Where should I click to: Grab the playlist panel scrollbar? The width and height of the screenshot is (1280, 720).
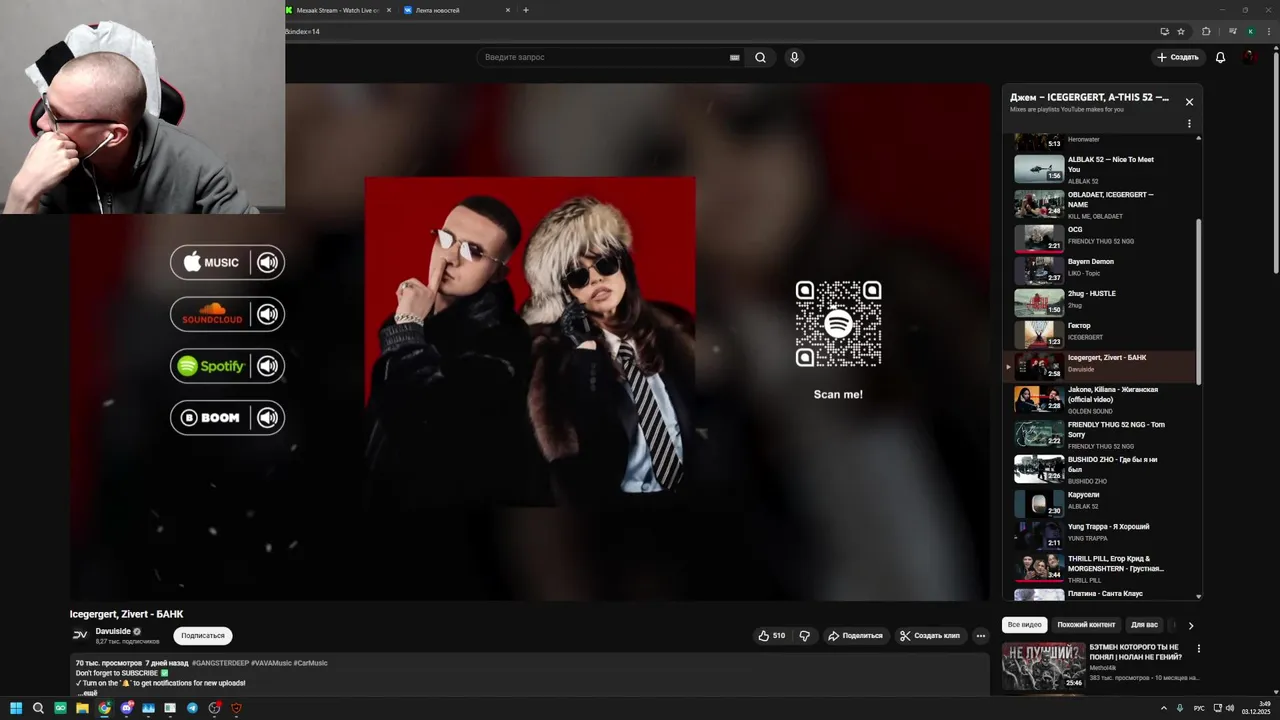(1198, 300)
